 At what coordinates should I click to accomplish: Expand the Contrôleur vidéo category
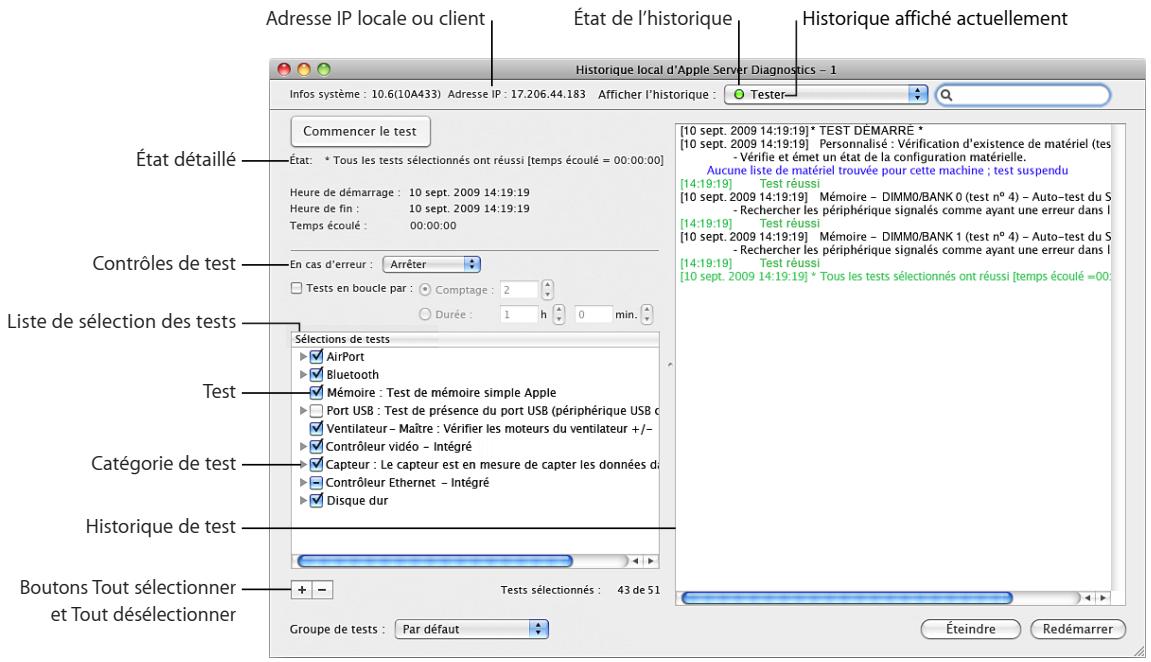pos(303,446)
